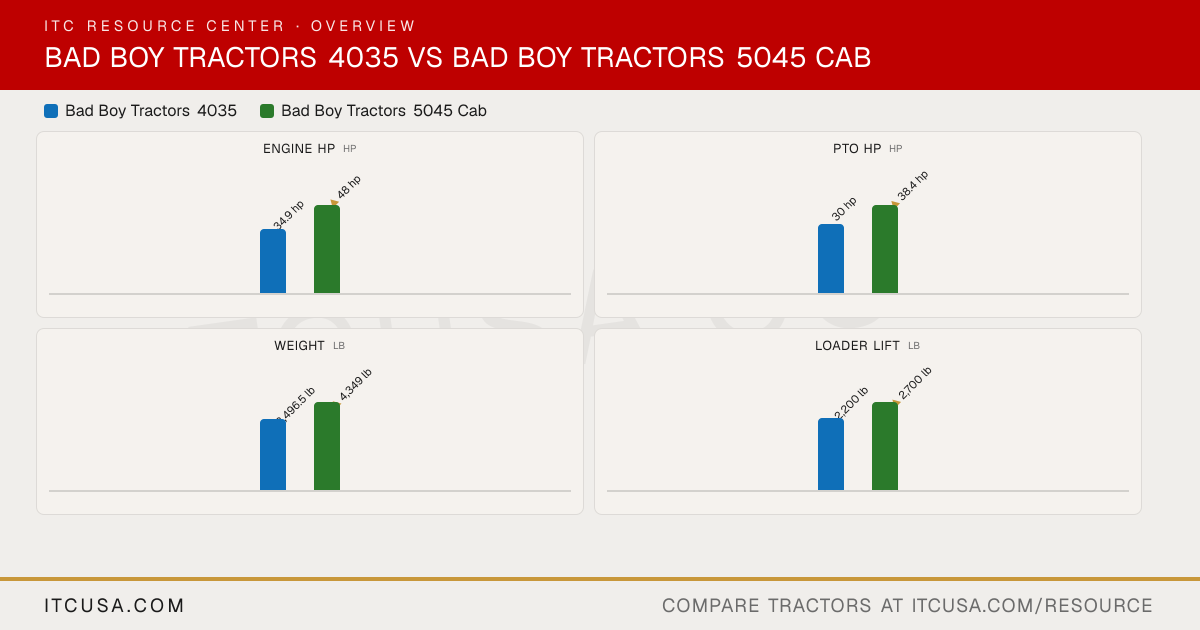Open the ITCUSA.COM footer link
The image size is (1200, 630).
tap(115, 606)
